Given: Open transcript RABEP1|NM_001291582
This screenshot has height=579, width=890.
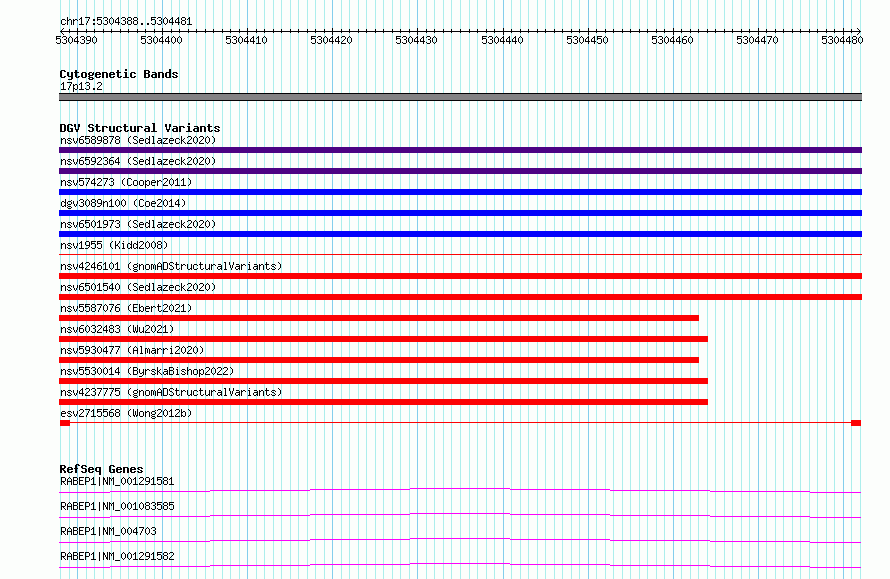Looking at the screenshot, I should pyautogui.click(x=117, y=556).
